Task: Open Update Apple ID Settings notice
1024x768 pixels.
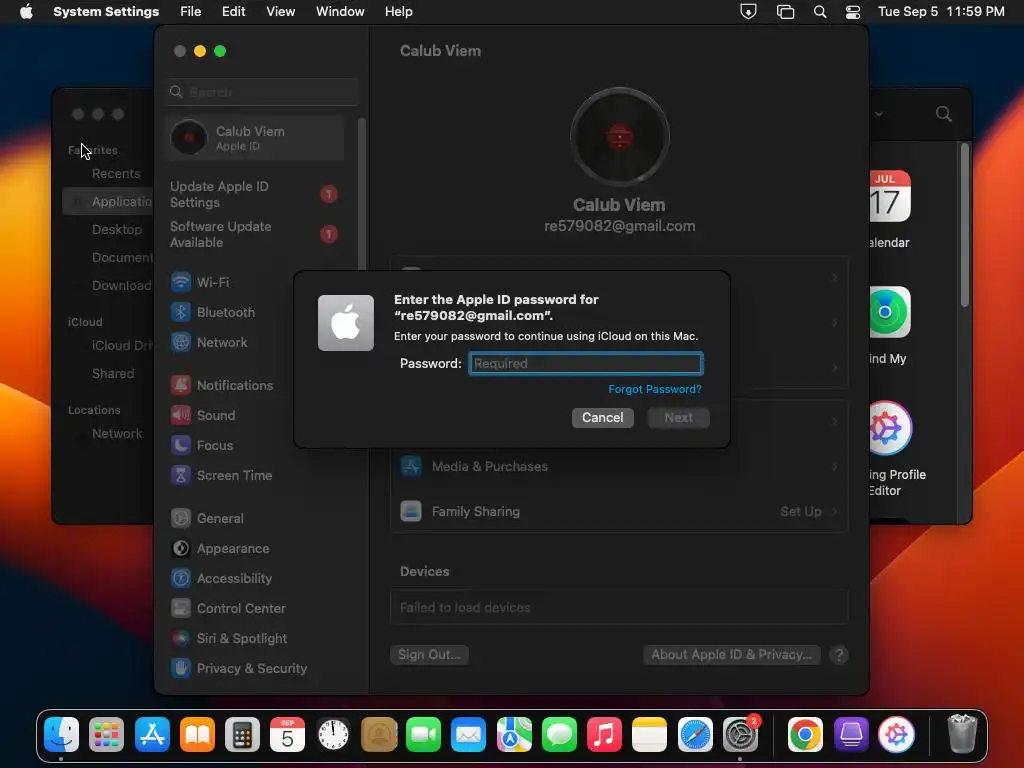Action: point(255,194)
